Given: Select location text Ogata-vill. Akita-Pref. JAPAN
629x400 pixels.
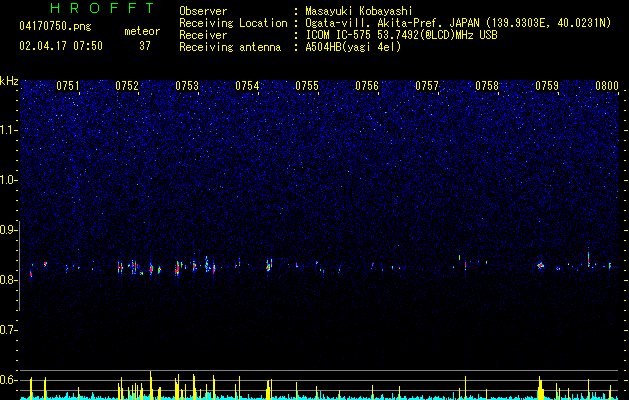Looking at the screenshot, I should coord(390,23).
